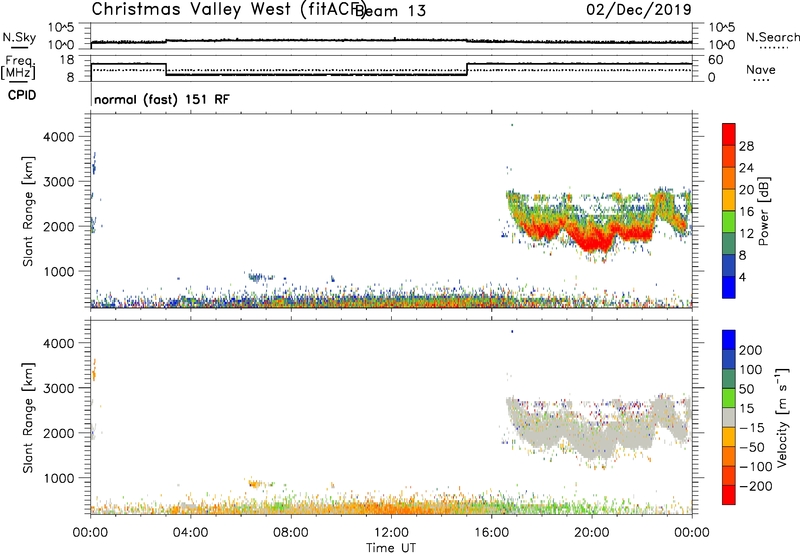The image size is (800, 554).
Task: Click the 'Power [dB]' colorbar title
Action: [764, 211]
